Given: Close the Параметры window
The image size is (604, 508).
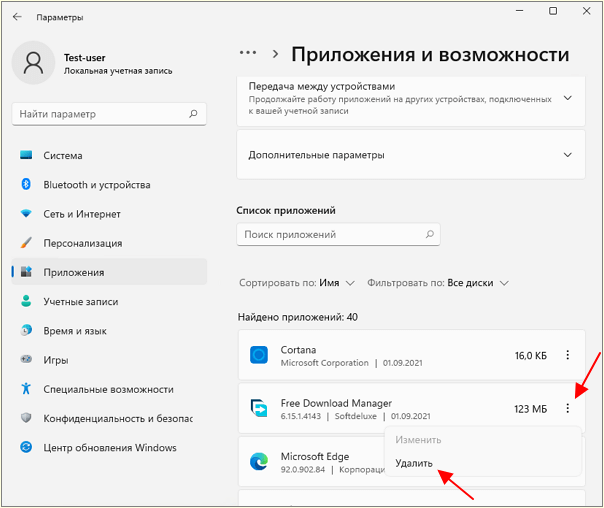Looking at the screenshot, I should pos(586,11).
